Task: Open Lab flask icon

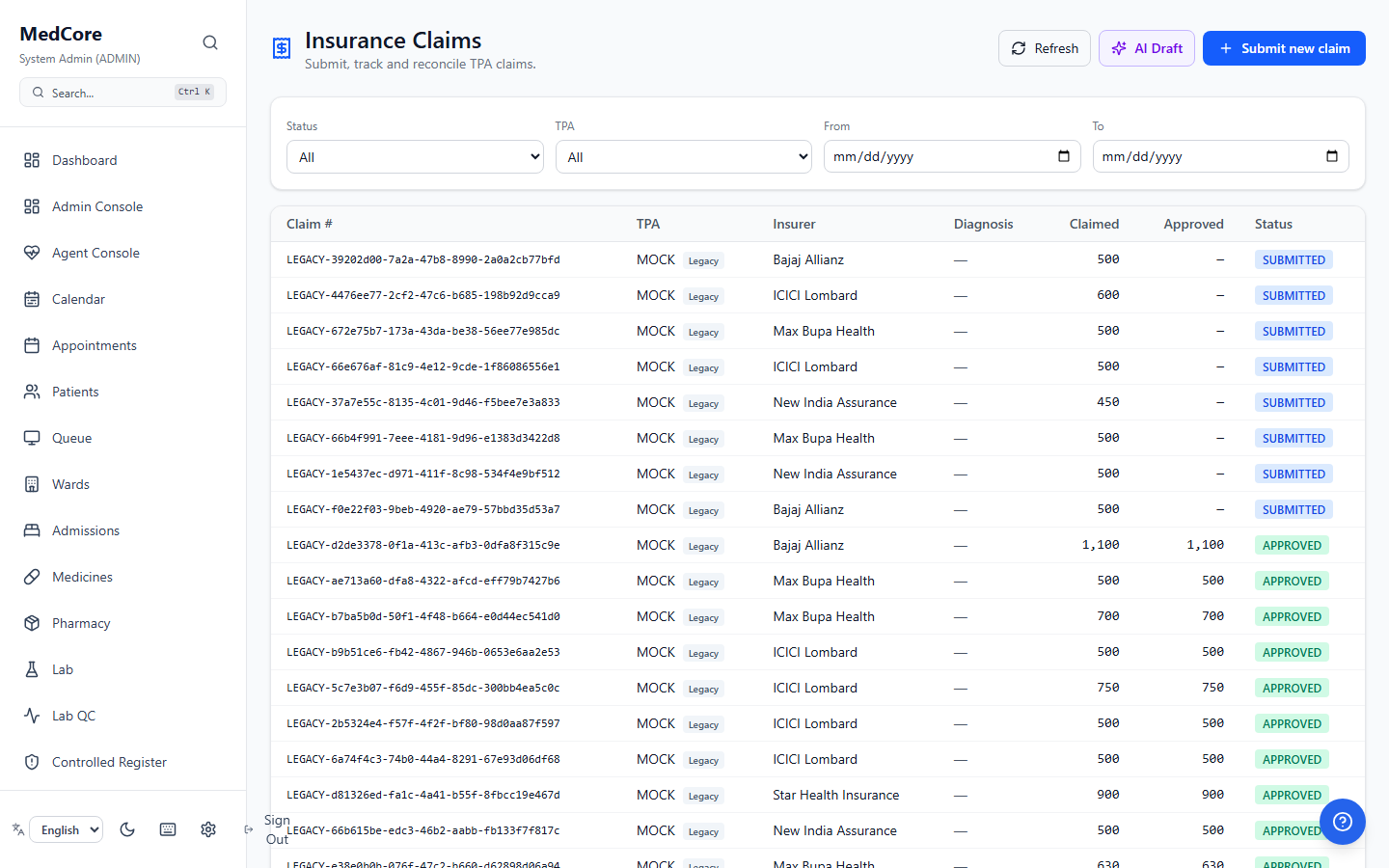Action: pyautogui.click(x=32, y=669)
